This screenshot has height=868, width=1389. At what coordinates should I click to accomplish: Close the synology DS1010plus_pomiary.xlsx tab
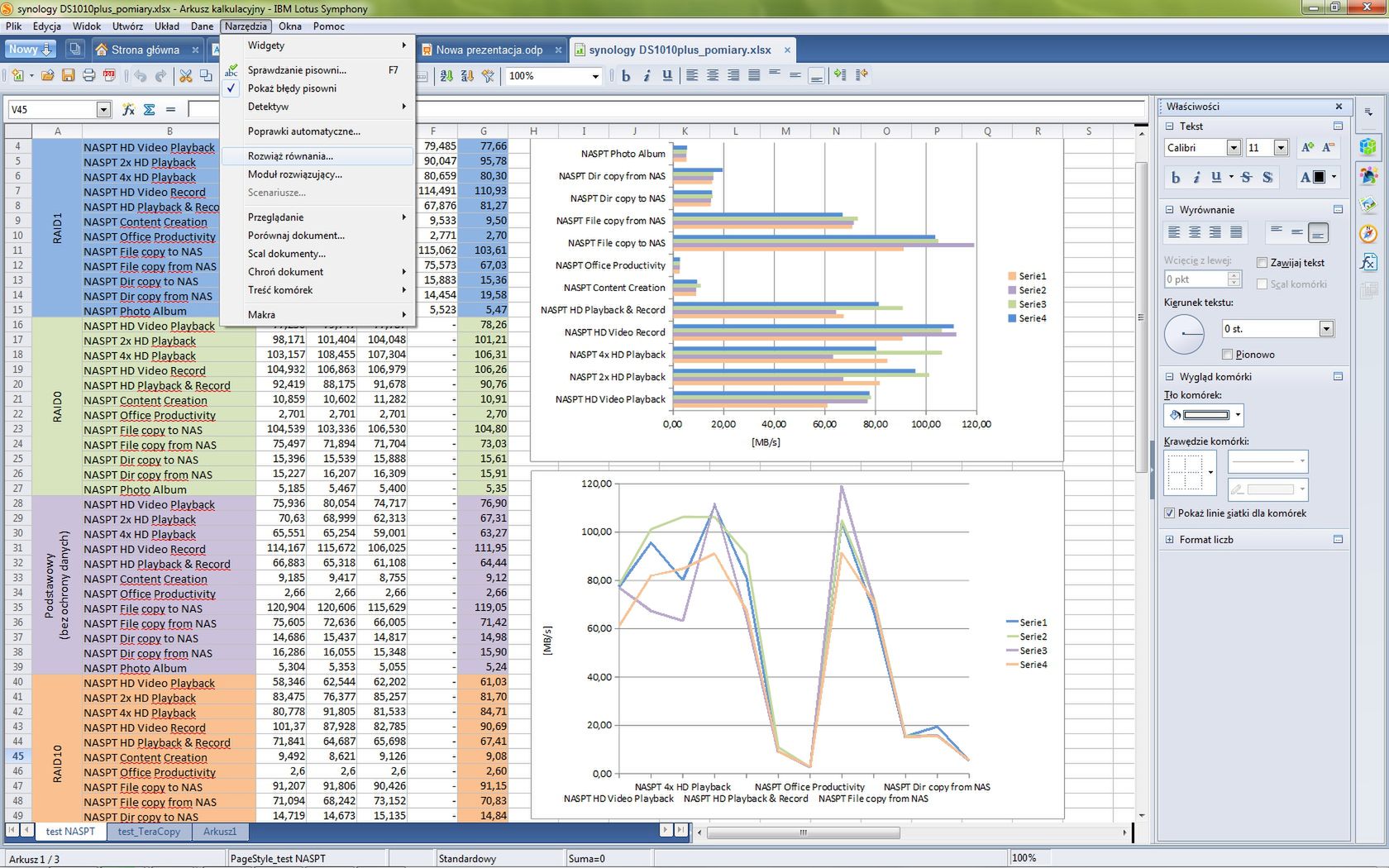click(787, 50)
